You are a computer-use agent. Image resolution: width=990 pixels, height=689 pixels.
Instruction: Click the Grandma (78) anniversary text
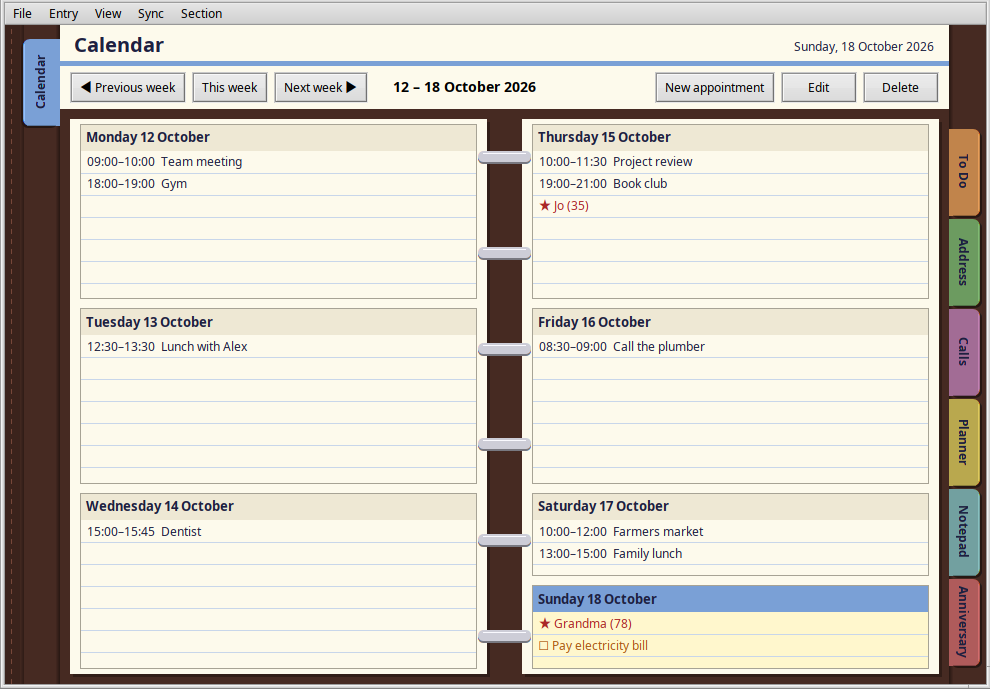click(593, 624)
